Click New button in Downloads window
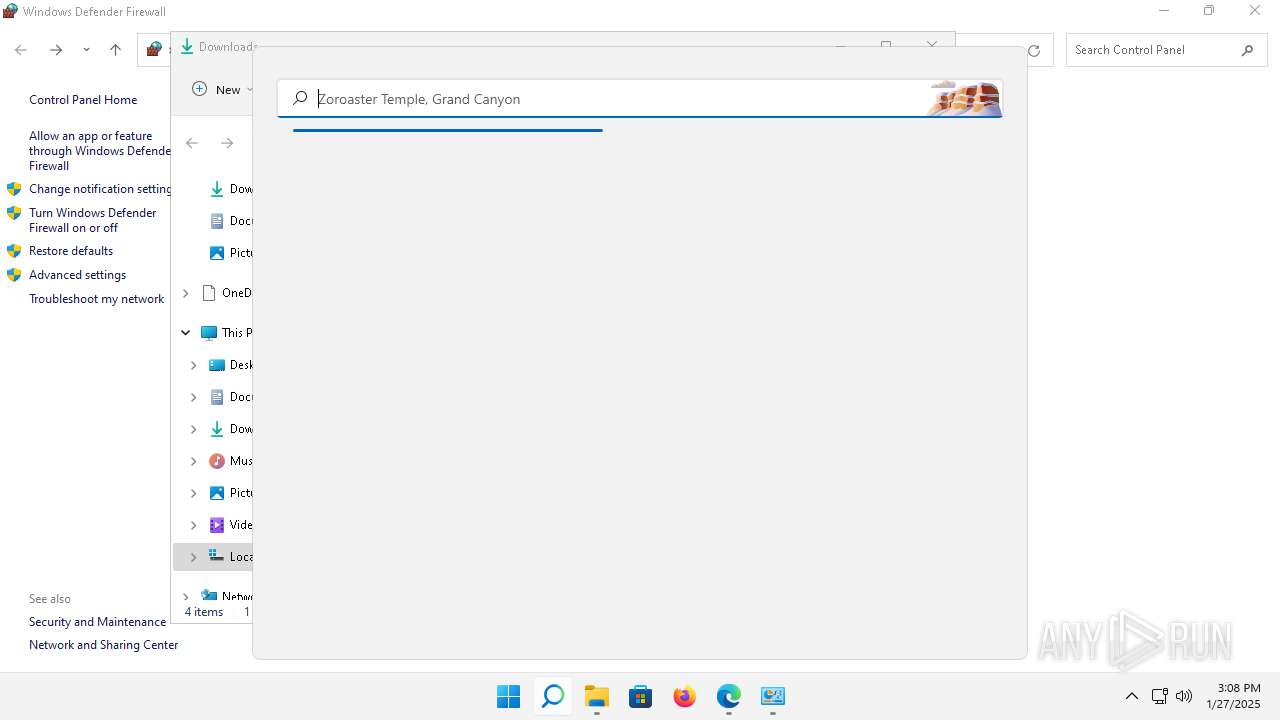Image resolution: width=1280 pixels, height=720 pixels. [x=222, y=89]
